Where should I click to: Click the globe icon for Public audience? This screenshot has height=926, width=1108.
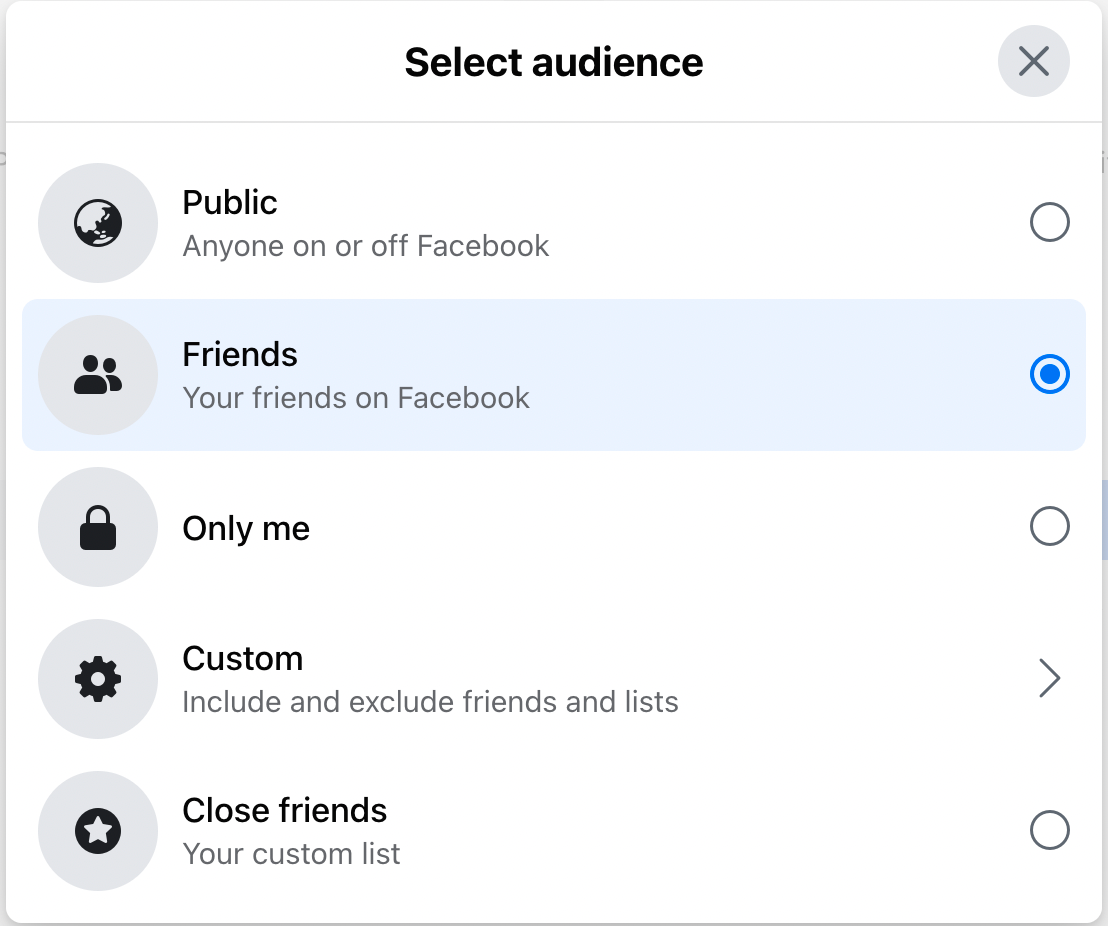point(97,223)
